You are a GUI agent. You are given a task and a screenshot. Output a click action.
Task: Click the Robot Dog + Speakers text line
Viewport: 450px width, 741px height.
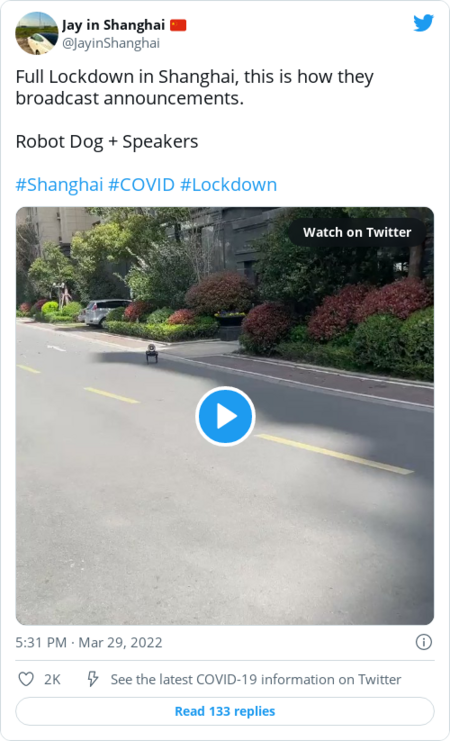(x=107, y=142)
